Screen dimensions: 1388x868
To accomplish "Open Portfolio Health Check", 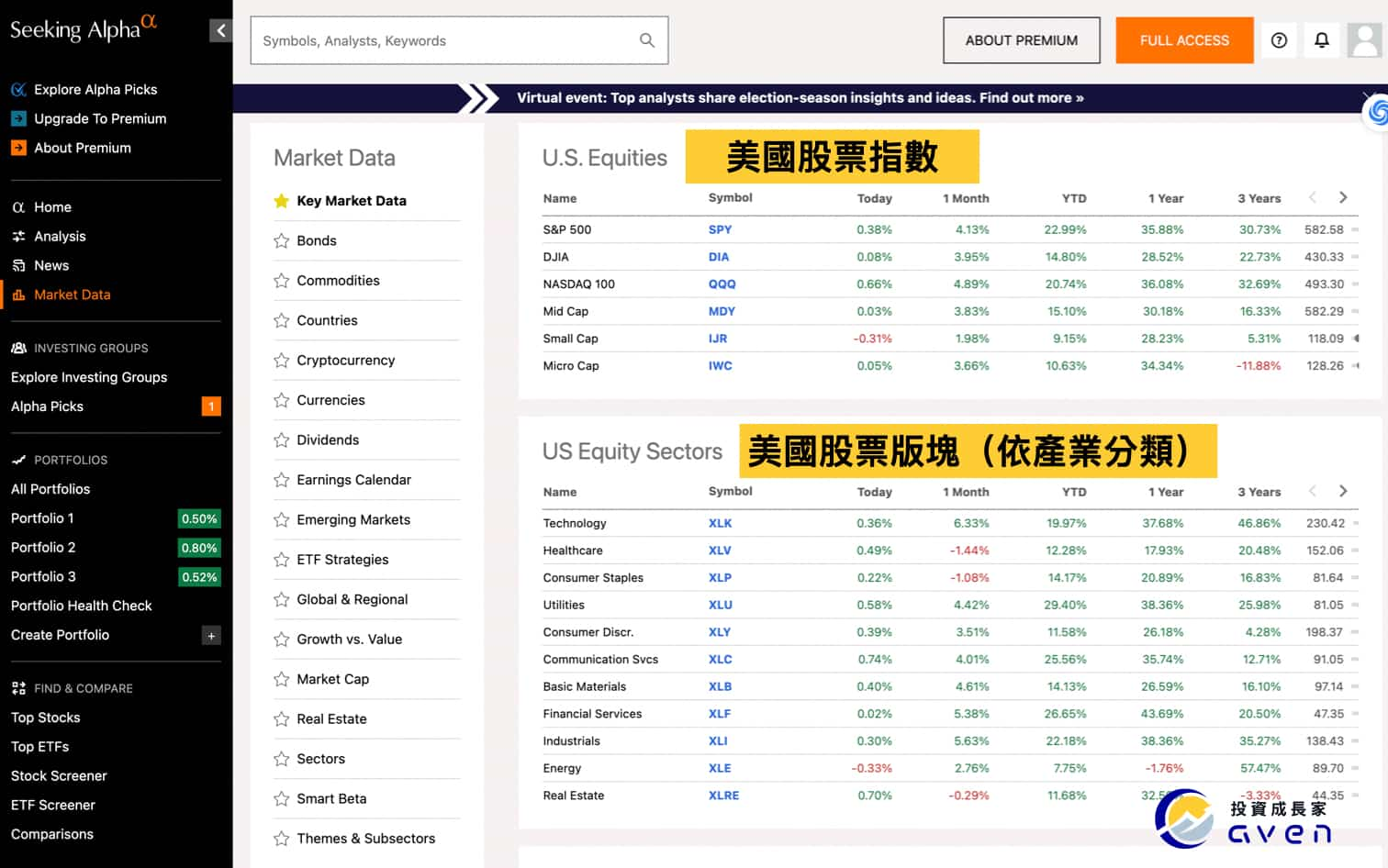I will tap(82, 606).
